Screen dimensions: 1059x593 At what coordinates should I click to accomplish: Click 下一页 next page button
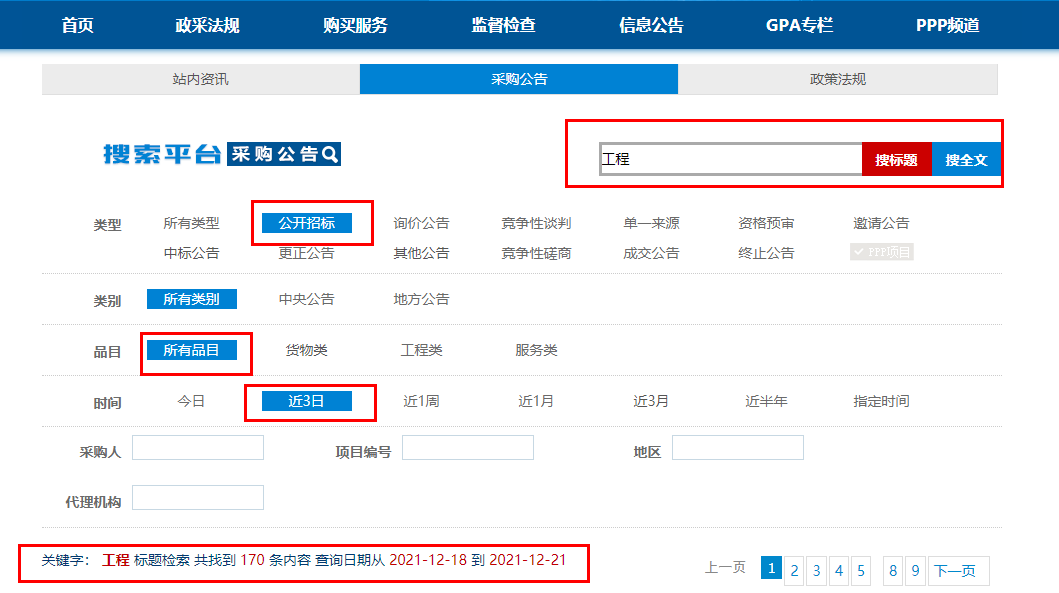click(x=959, y=571)
